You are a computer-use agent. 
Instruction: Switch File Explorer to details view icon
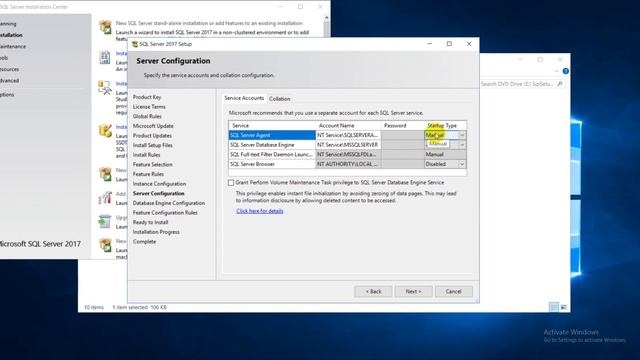pyautogui.click(x=553, y=307)
